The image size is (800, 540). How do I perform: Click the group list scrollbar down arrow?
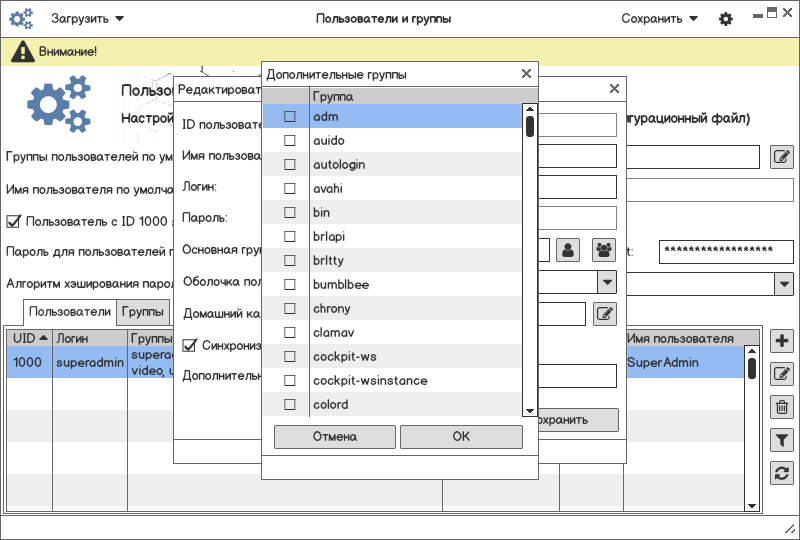point(530,410)
